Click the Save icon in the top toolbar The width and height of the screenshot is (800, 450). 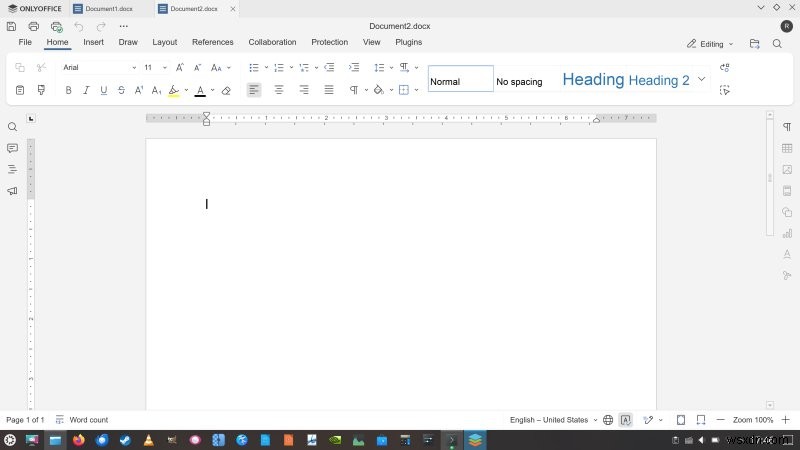(x=11, y=27)
